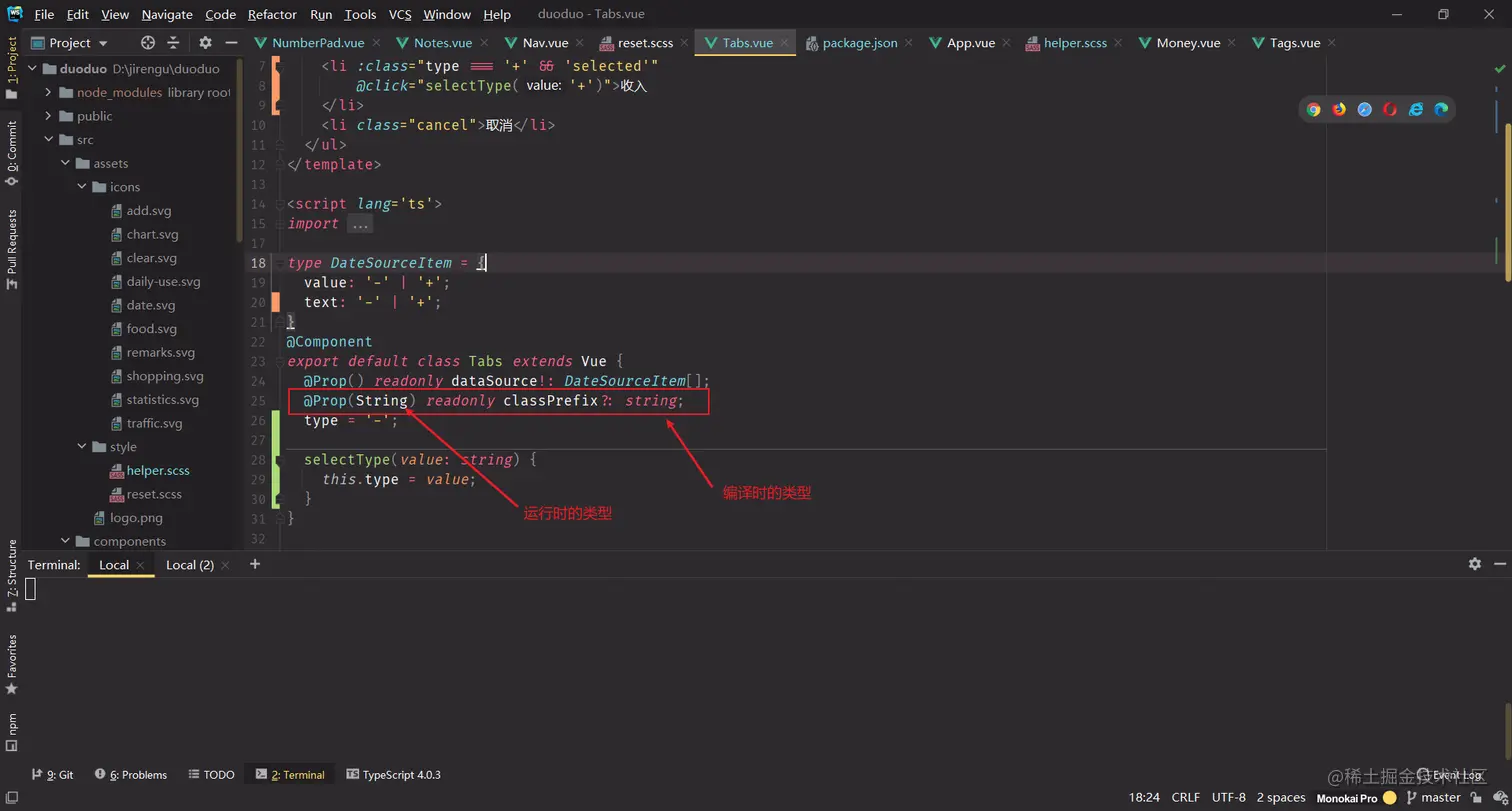Close the Tabs.vue editor tab

(785, 43)
